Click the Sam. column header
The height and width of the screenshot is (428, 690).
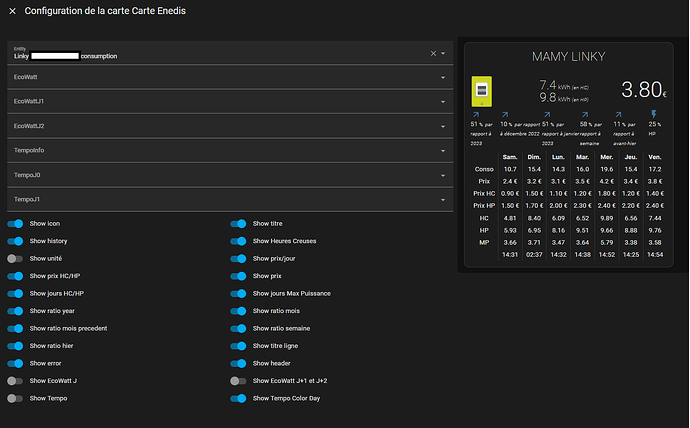(510, 157)
